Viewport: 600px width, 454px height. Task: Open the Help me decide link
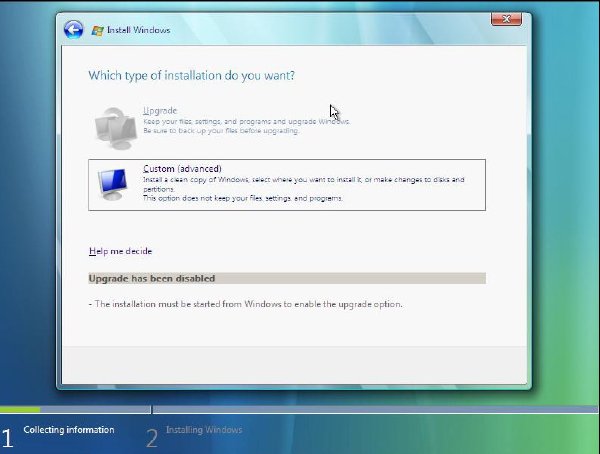121,251
